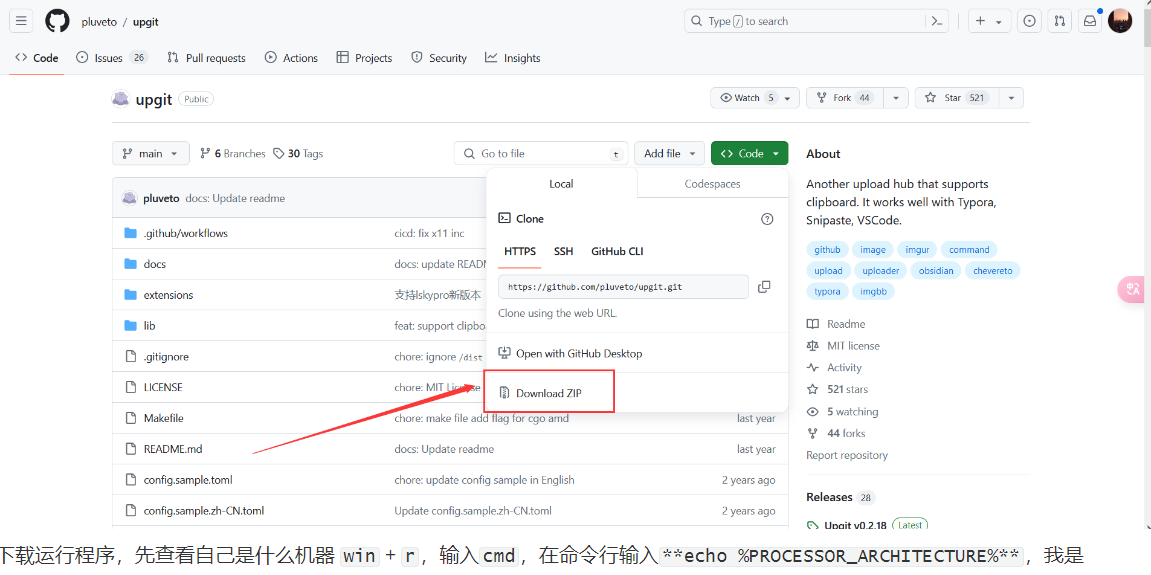Open the README.md file

pos(173,449)
